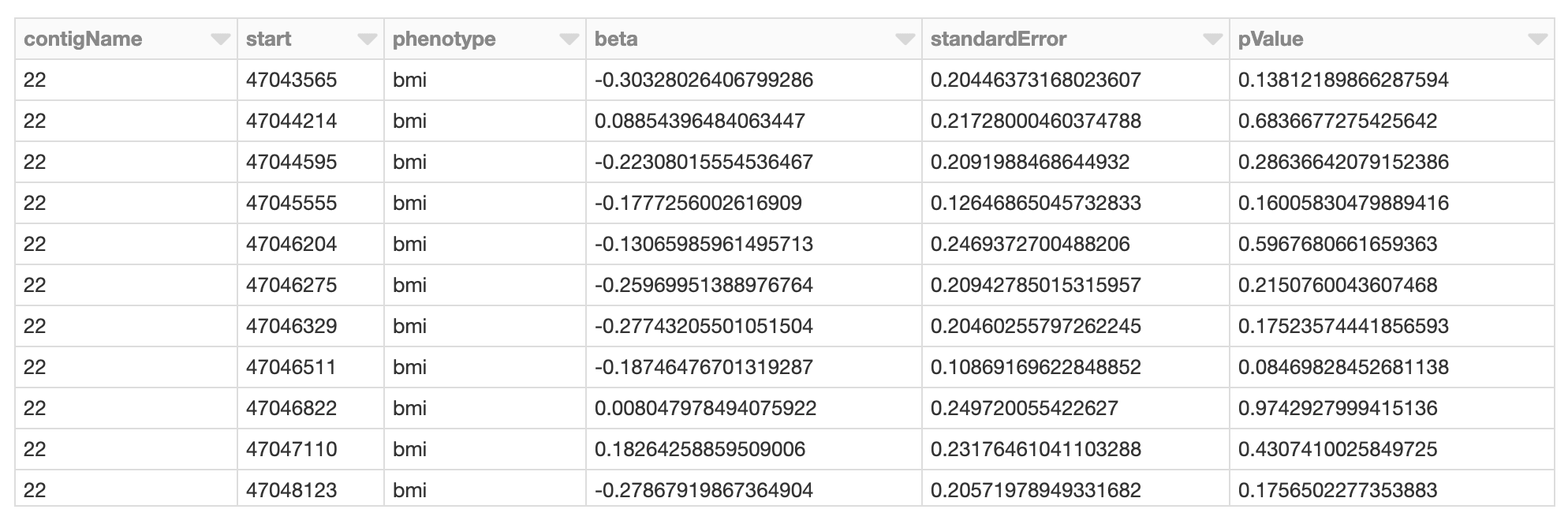
Task: Select the beta cell 0.18264258859509006
Action: (700, 450)
